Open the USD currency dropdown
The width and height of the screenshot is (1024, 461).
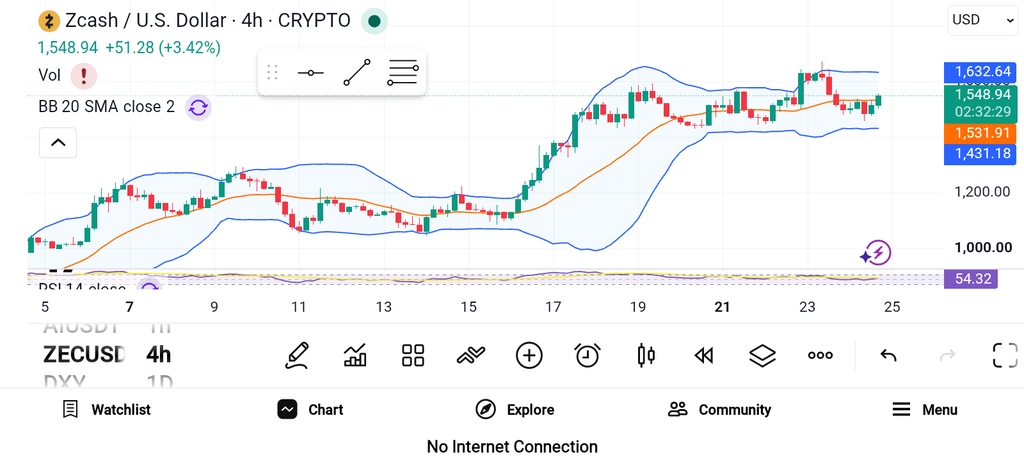coord(982,20)
